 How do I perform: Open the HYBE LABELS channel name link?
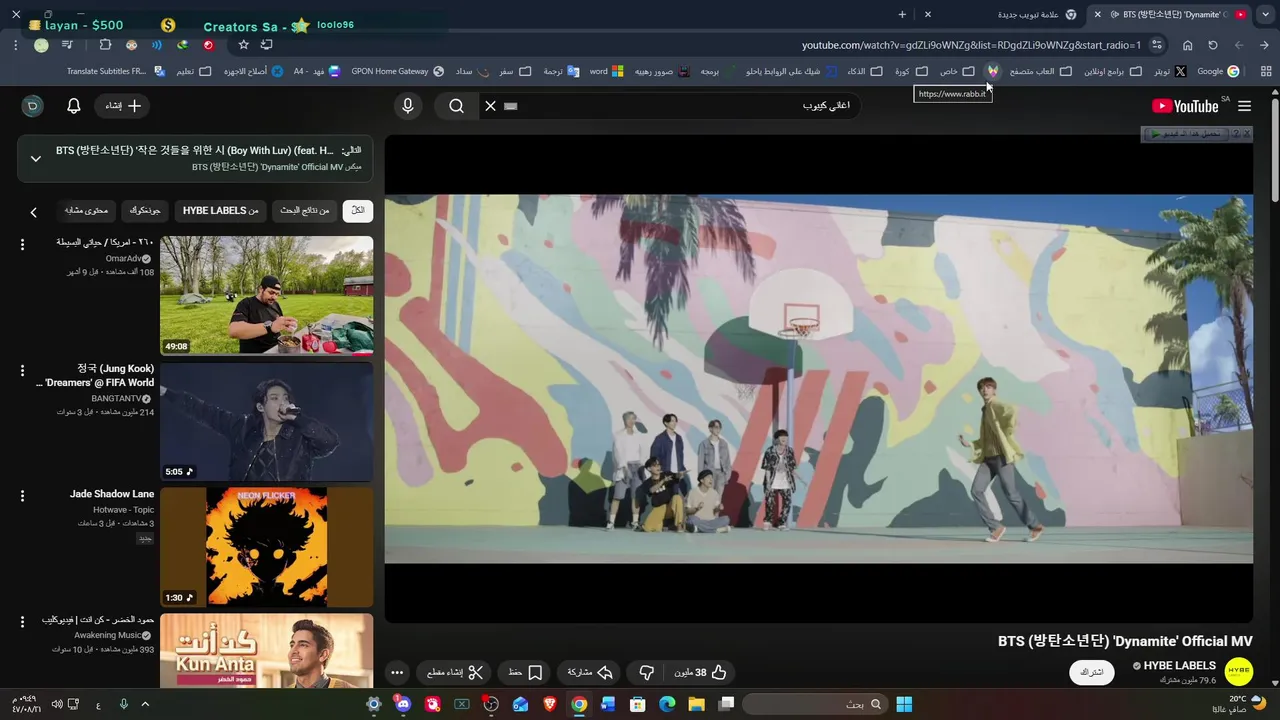point(1180,666)
